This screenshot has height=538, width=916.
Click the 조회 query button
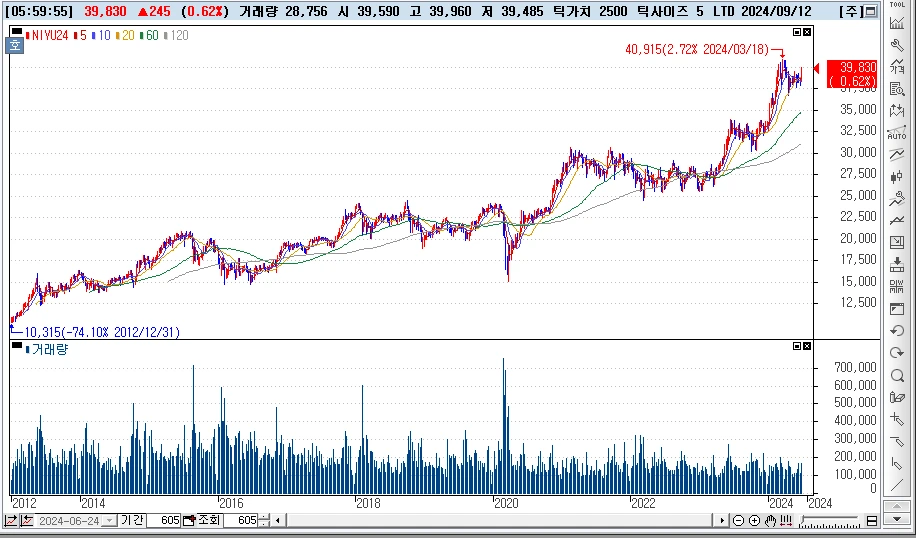coord(209,520)
